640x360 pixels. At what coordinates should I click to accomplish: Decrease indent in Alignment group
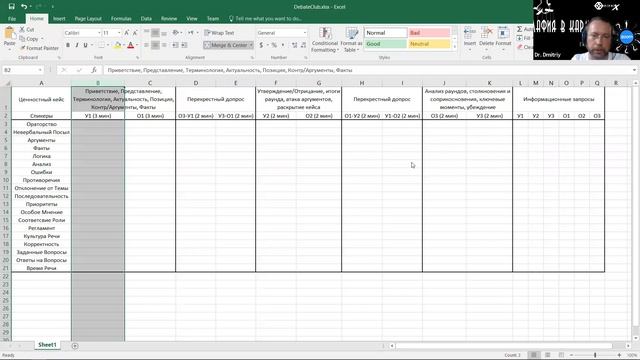point(176,45)
